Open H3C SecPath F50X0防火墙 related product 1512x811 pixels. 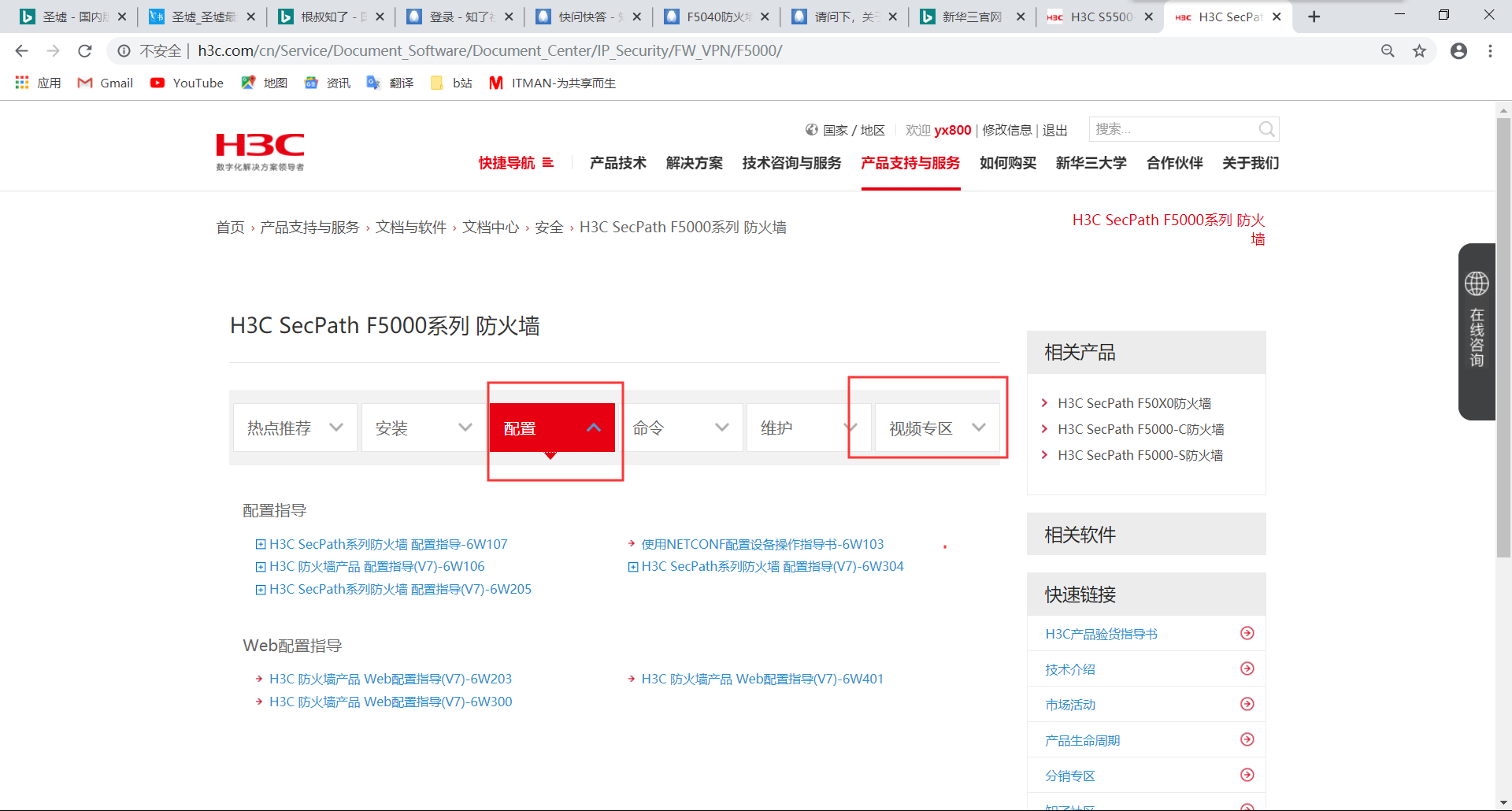coord(1134,403)
